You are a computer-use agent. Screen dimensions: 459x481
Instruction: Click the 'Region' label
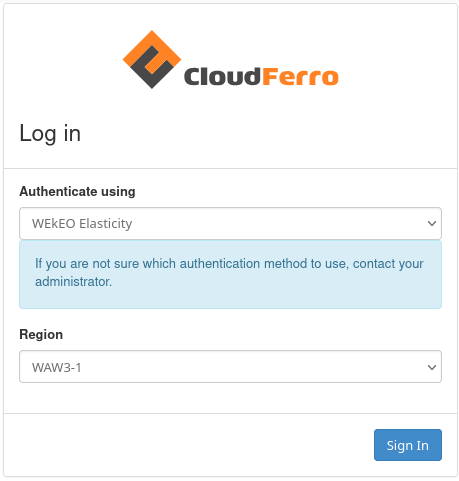(41, 334)
